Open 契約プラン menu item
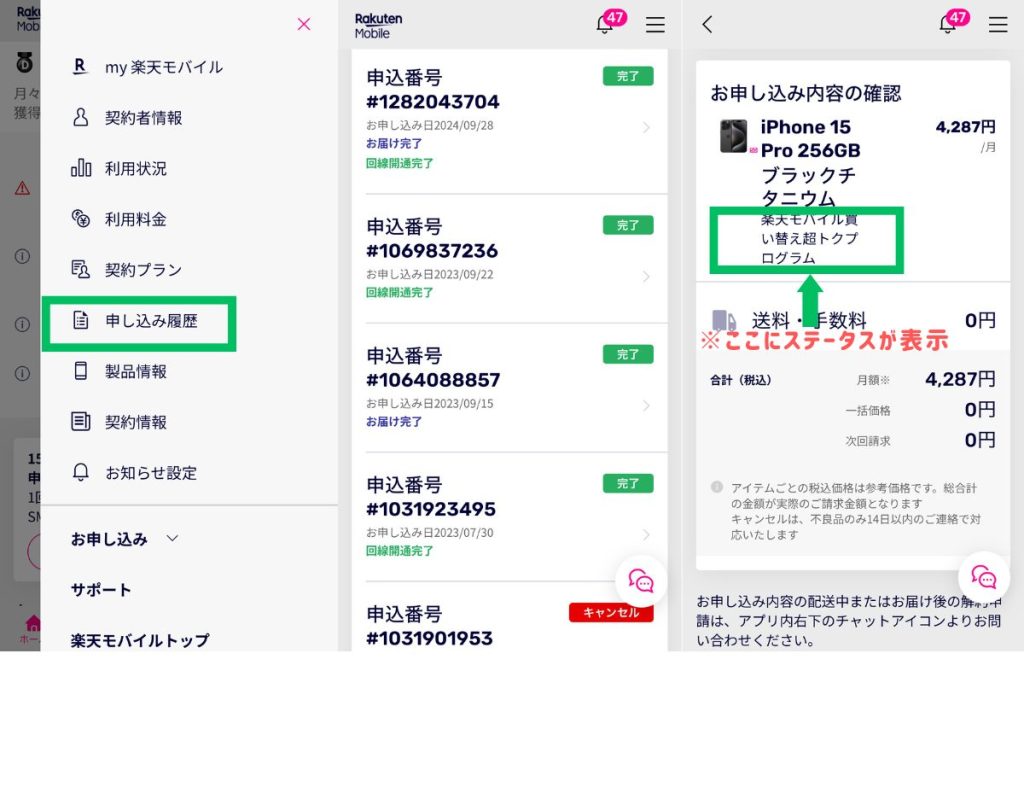This screenshot has height=811, width=1024. (143, 270)
